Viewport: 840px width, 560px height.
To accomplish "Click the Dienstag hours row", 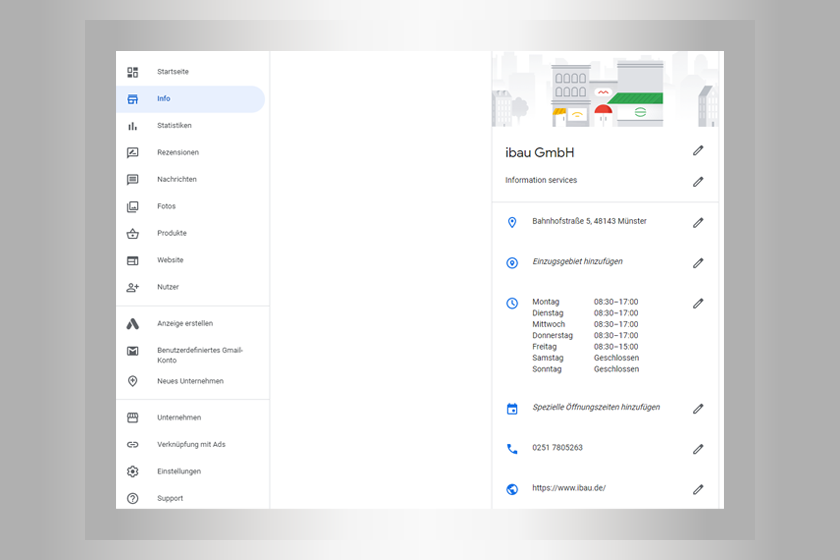I will tap(585, 313).
